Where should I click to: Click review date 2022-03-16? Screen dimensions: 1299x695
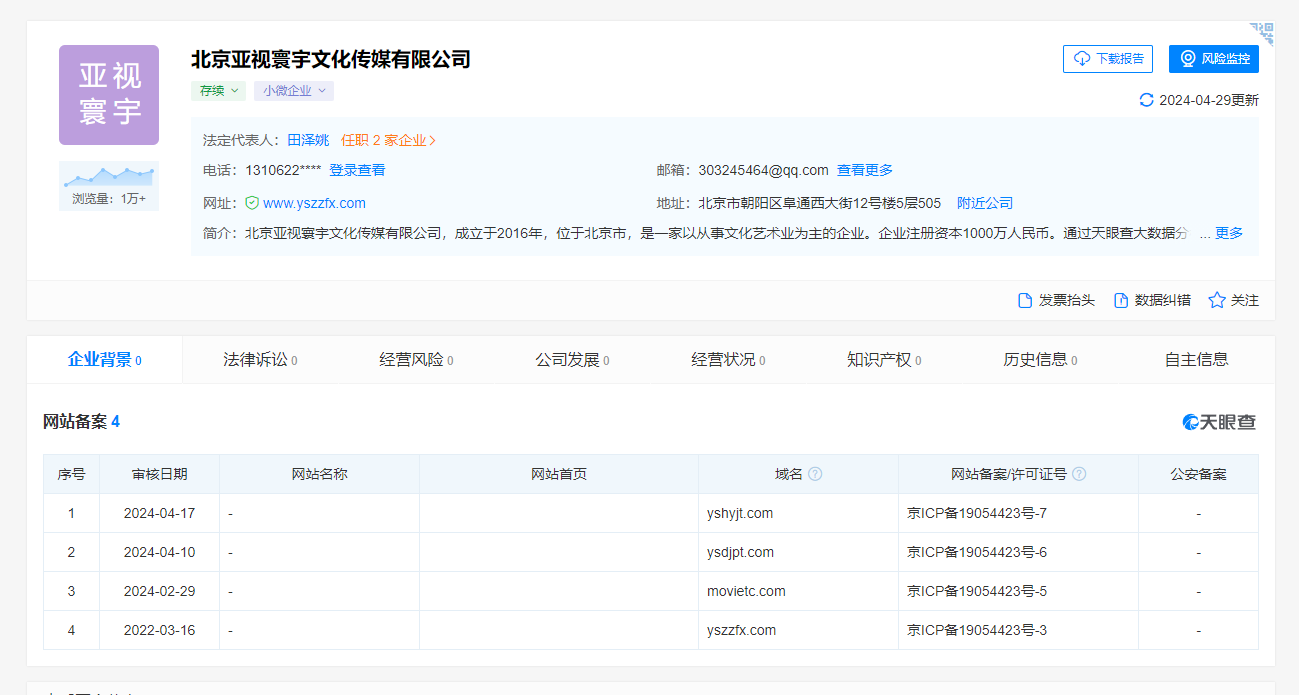tap(159, 630)
